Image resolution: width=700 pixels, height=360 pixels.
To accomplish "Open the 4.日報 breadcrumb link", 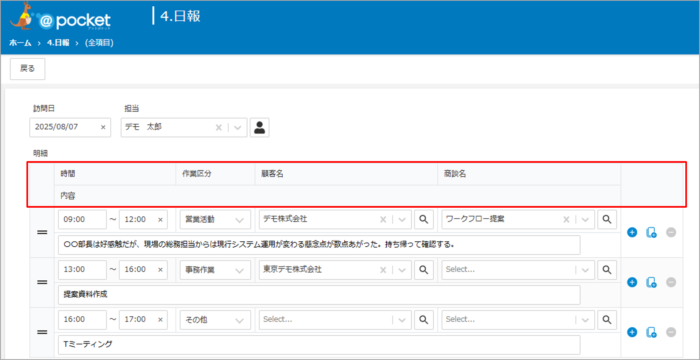I will coord(58,43).
